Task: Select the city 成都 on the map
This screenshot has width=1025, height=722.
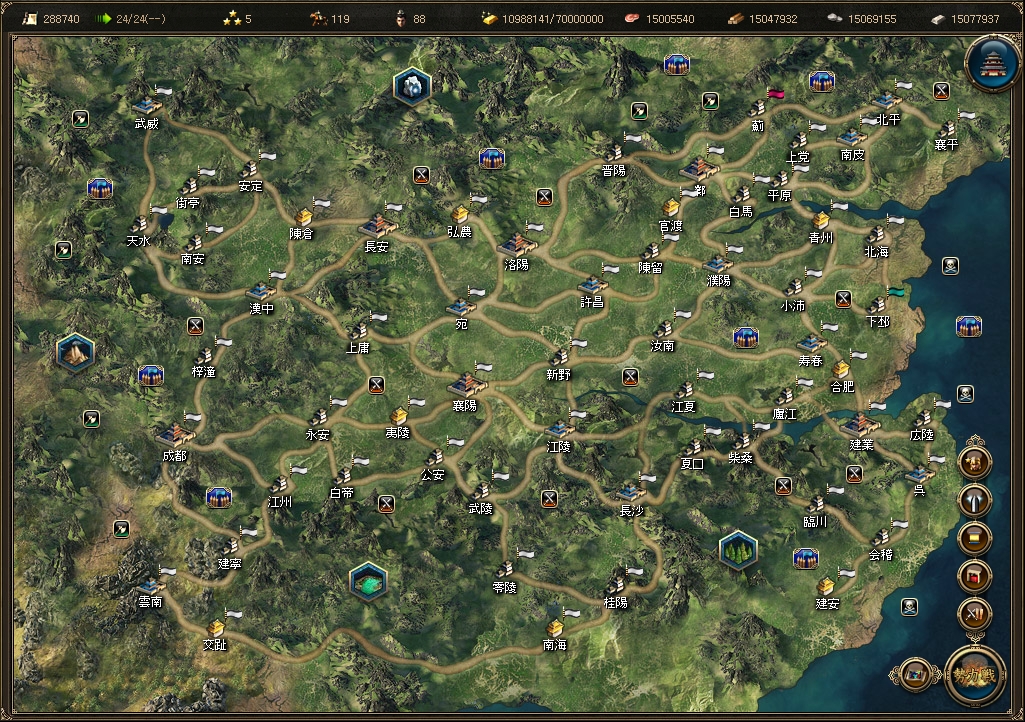Action: pyautogui.click(x=175, y=441)
